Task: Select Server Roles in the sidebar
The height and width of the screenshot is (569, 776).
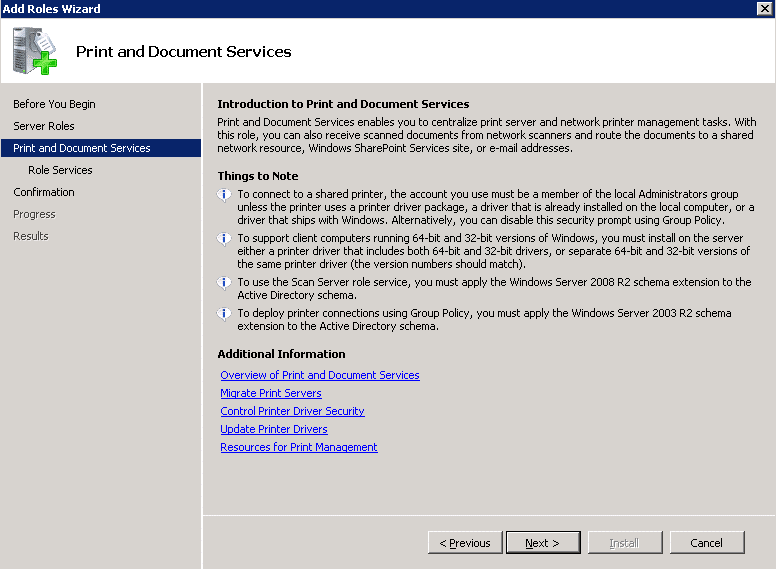Action: (x=44, y=126)
